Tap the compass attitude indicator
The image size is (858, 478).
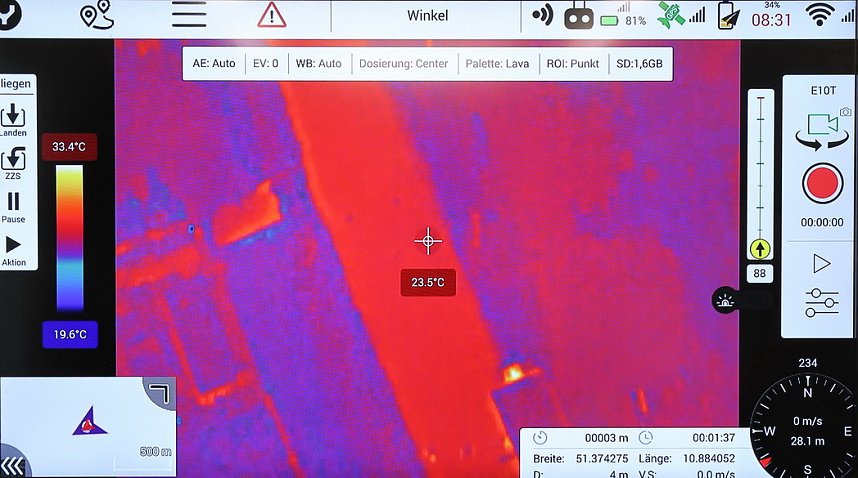(808, 429)
